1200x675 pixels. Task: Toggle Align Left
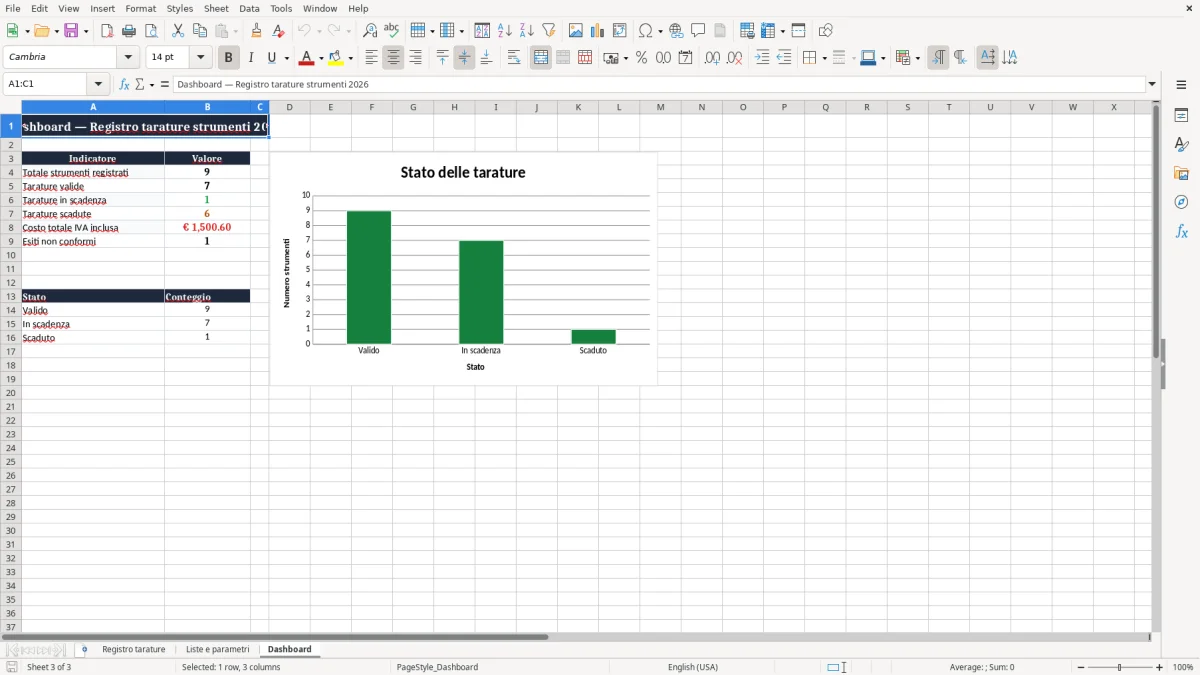pos(371,58)
